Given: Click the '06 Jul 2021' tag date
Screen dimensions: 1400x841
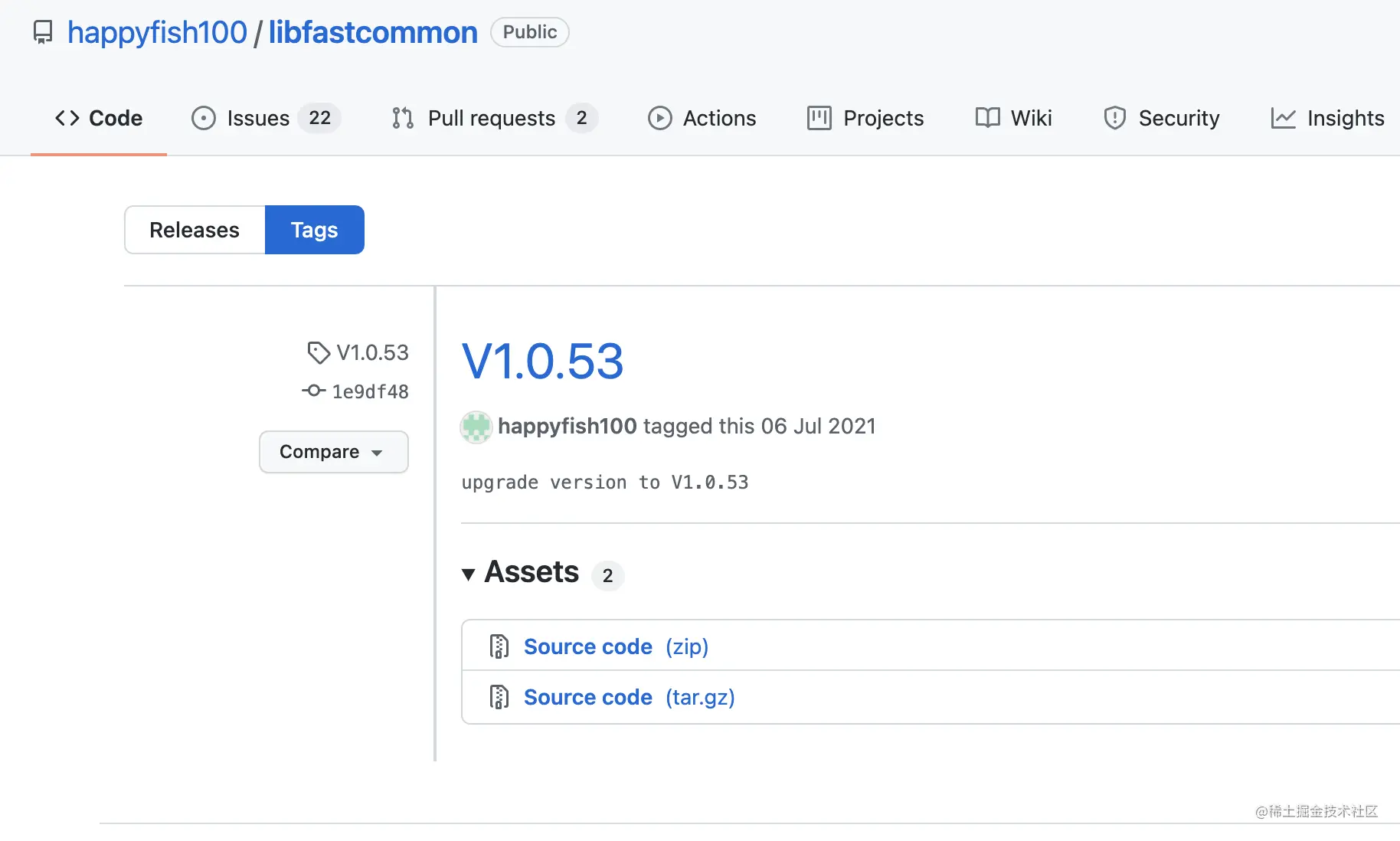Looking at the screenshot, I should coord(818,426).
